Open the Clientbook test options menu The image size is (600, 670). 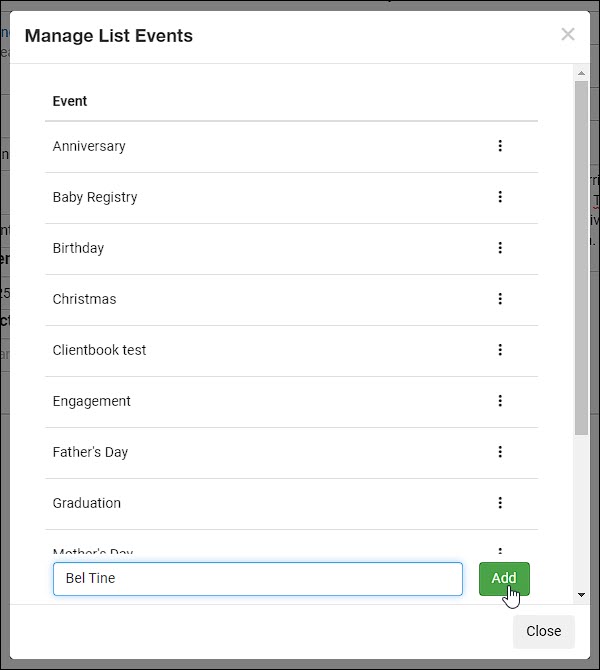500,350
